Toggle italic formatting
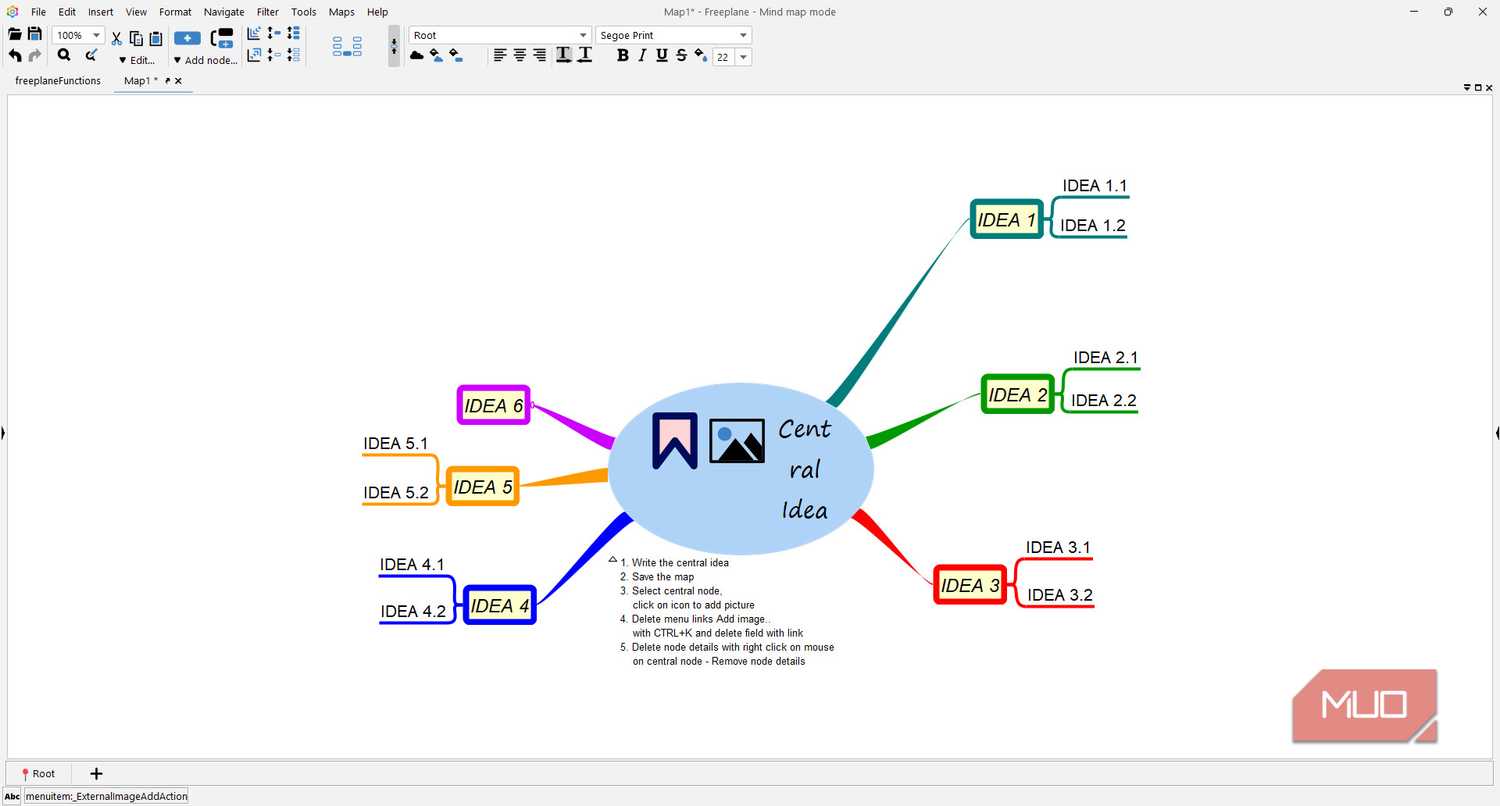This screenshot has height=806, width=1500. click(642, 56)
